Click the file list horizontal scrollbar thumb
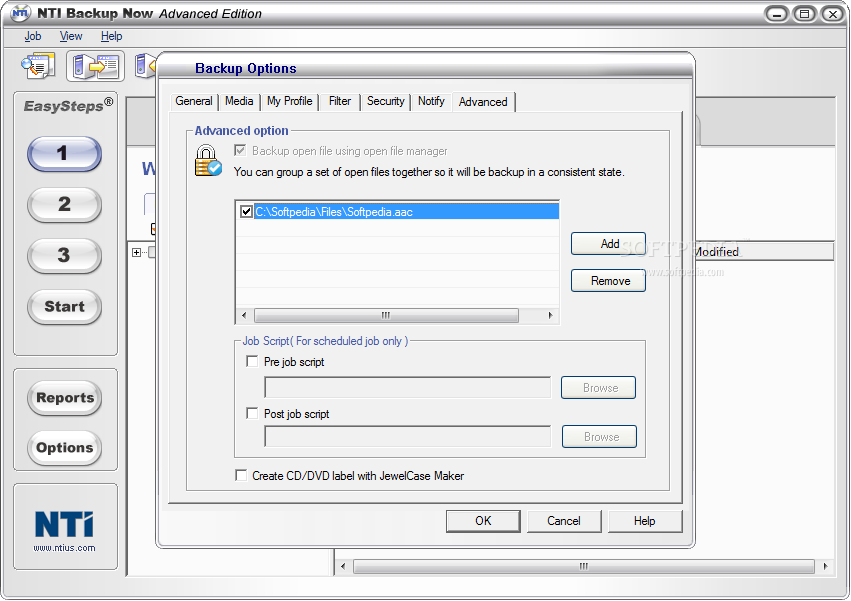The image size is (851, 601). coord(386,315)
